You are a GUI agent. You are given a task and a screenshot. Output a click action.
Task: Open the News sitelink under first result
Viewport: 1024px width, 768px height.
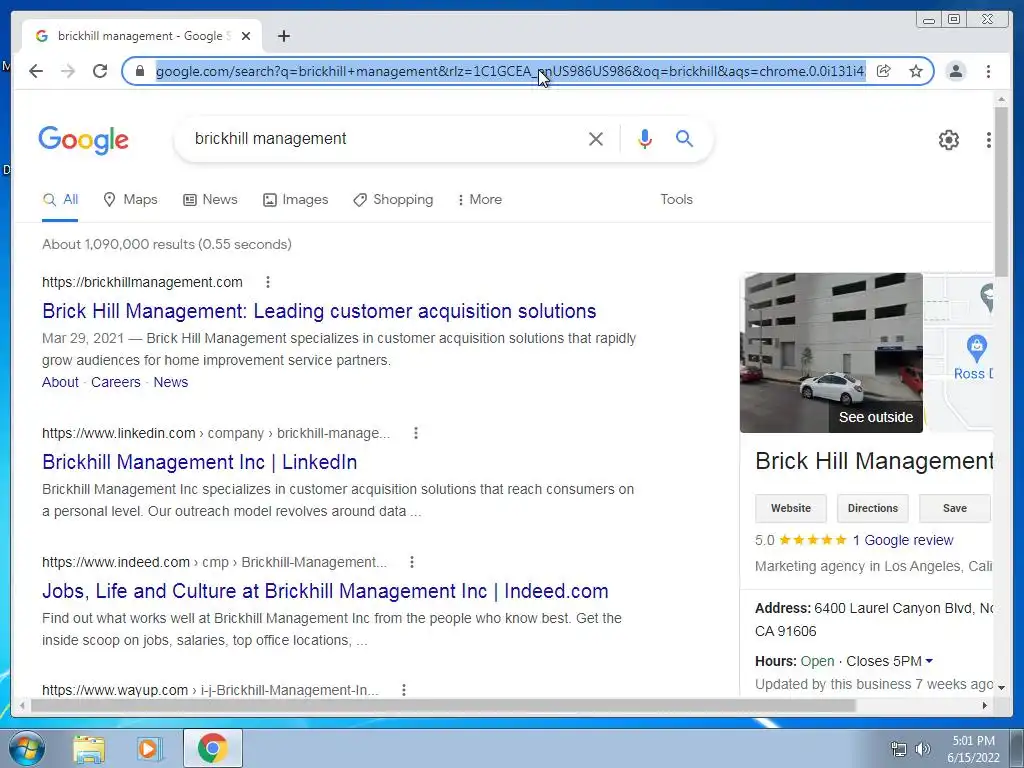(170, 382)
